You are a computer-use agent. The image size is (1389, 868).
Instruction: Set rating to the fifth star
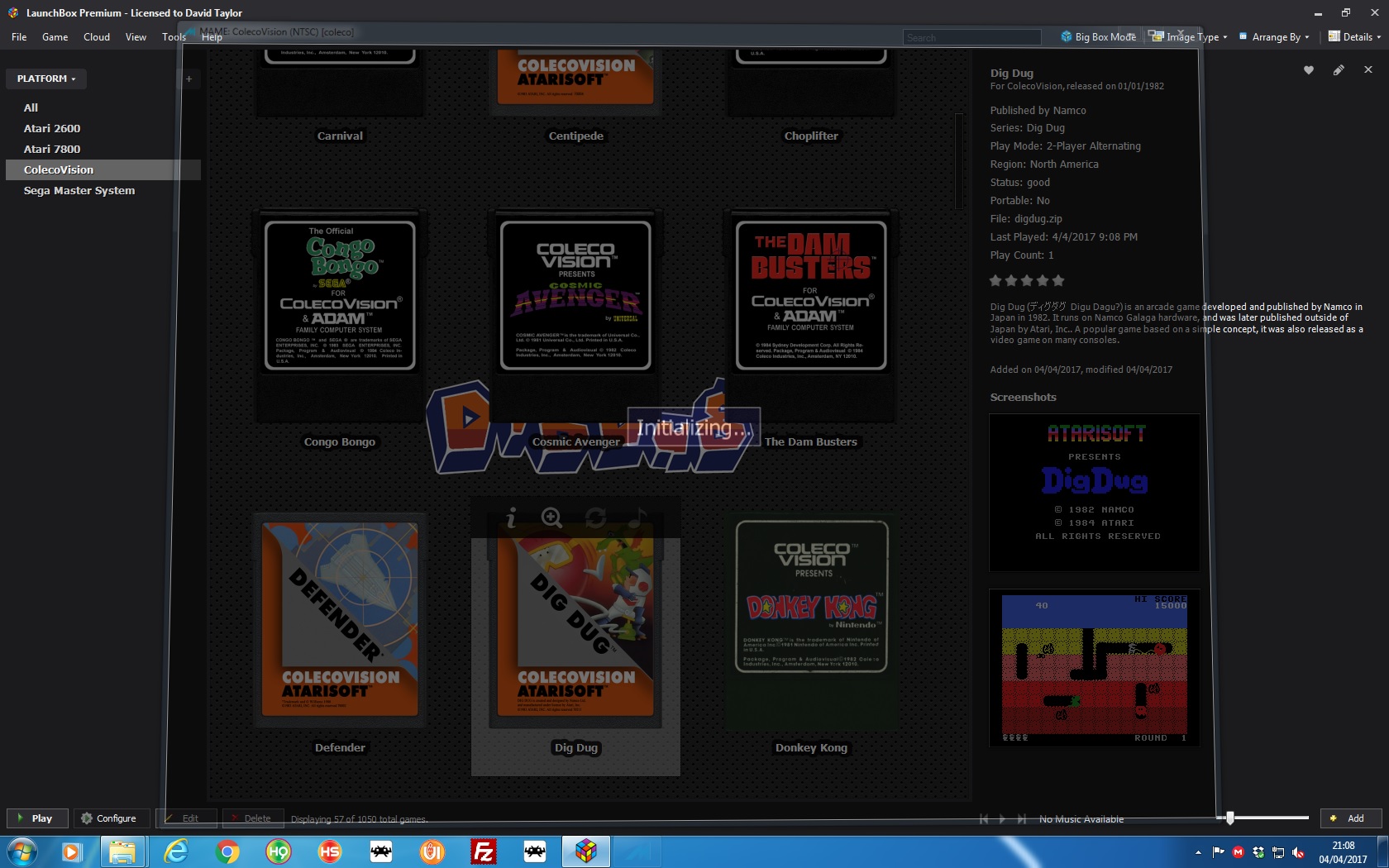(x=1058, y=280)
